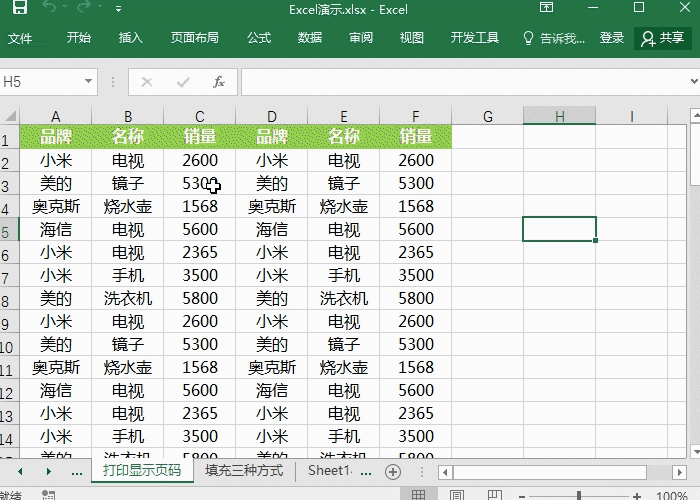The width and height of the screenshot is (700, 500).
Task: Click the 告诉我 search box
Action: 555,38
